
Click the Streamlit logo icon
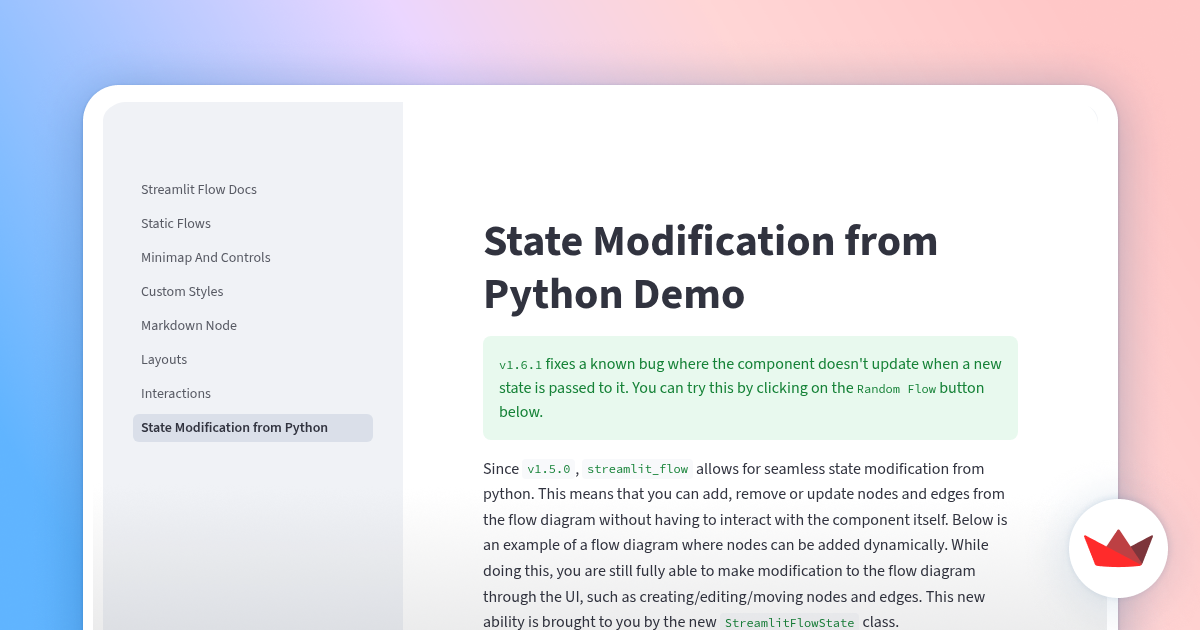[1118, 548]
